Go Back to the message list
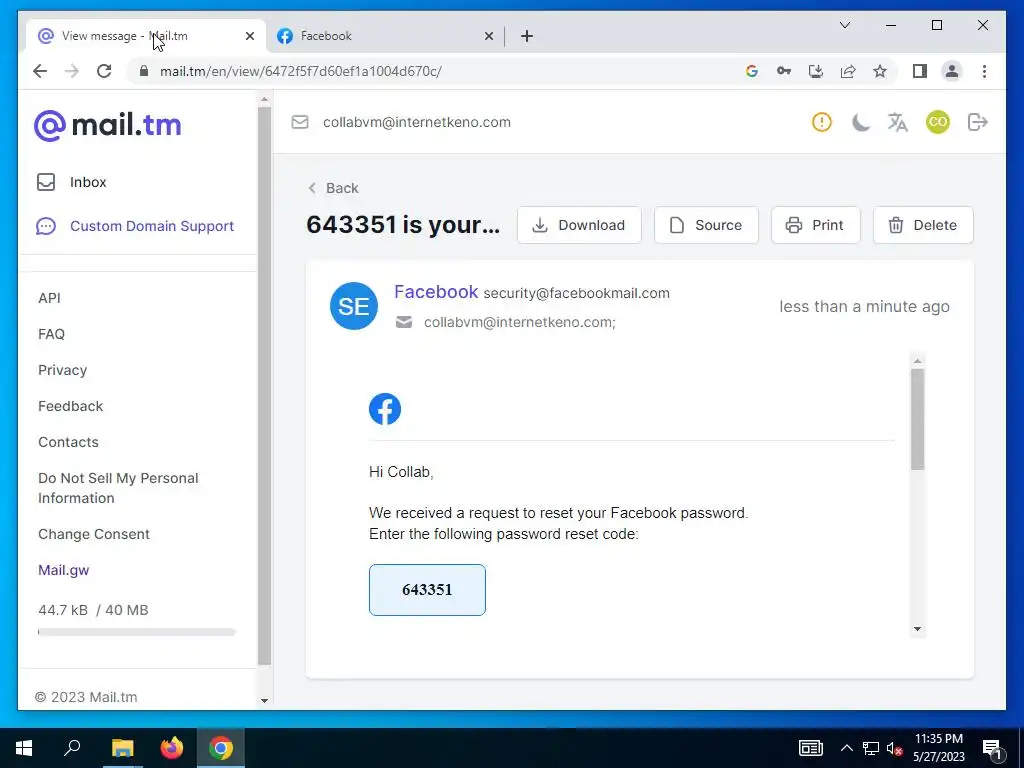 [x=333, y=188]
